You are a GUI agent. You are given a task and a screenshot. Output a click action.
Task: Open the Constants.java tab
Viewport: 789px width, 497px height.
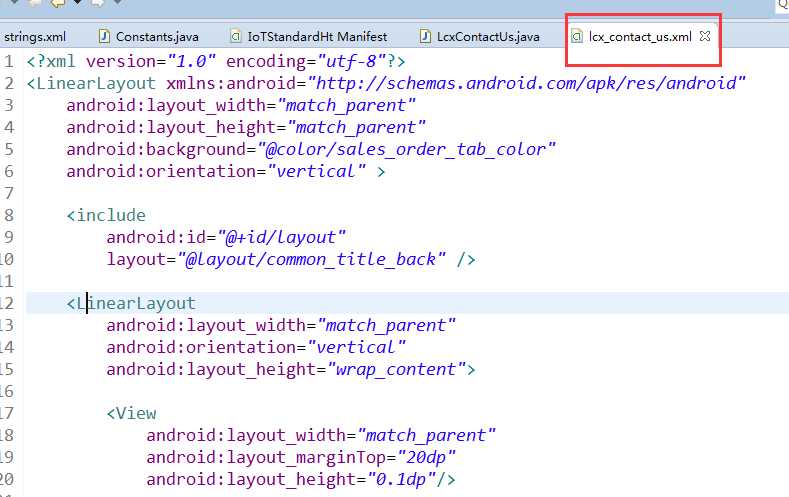tap(157, 37)
